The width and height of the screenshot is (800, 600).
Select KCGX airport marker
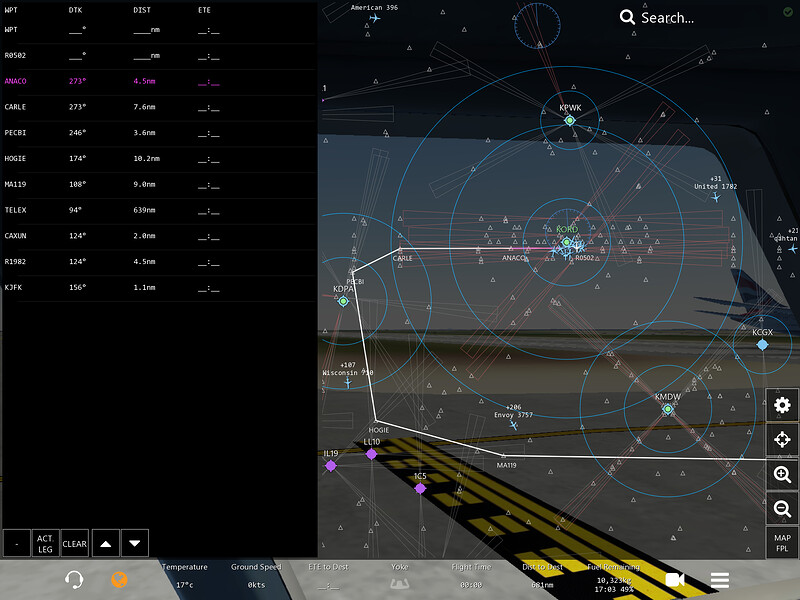[x=762, y=345]
